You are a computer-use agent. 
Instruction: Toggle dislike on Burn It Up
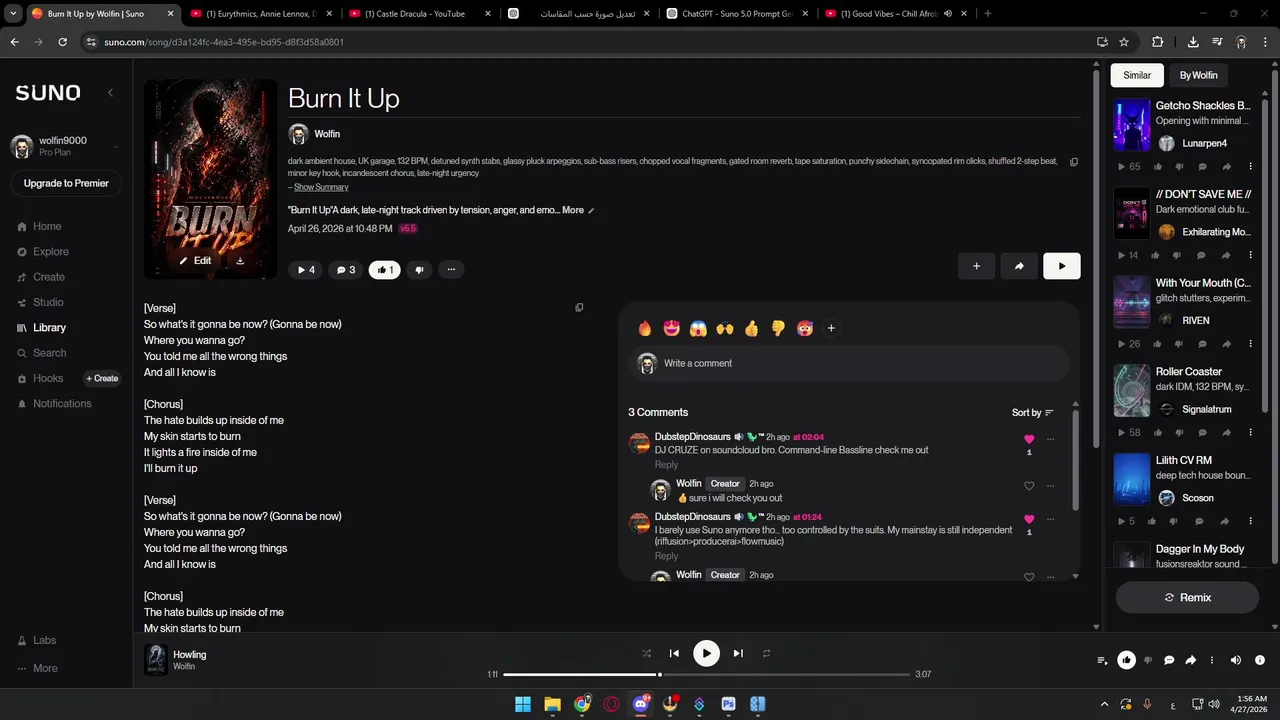(419, 269)
